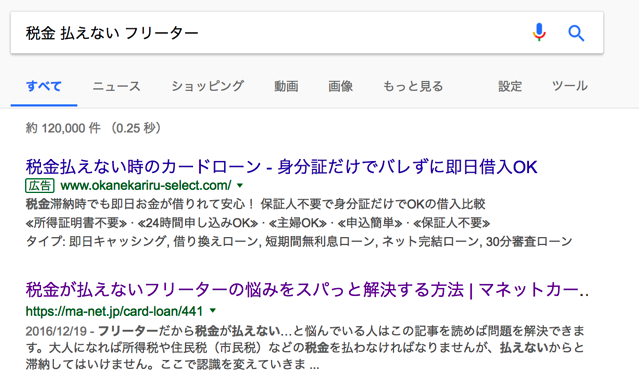Click the voice search microphone icon
The height and width of the screenshot is (391, 639).
[539, 33]
